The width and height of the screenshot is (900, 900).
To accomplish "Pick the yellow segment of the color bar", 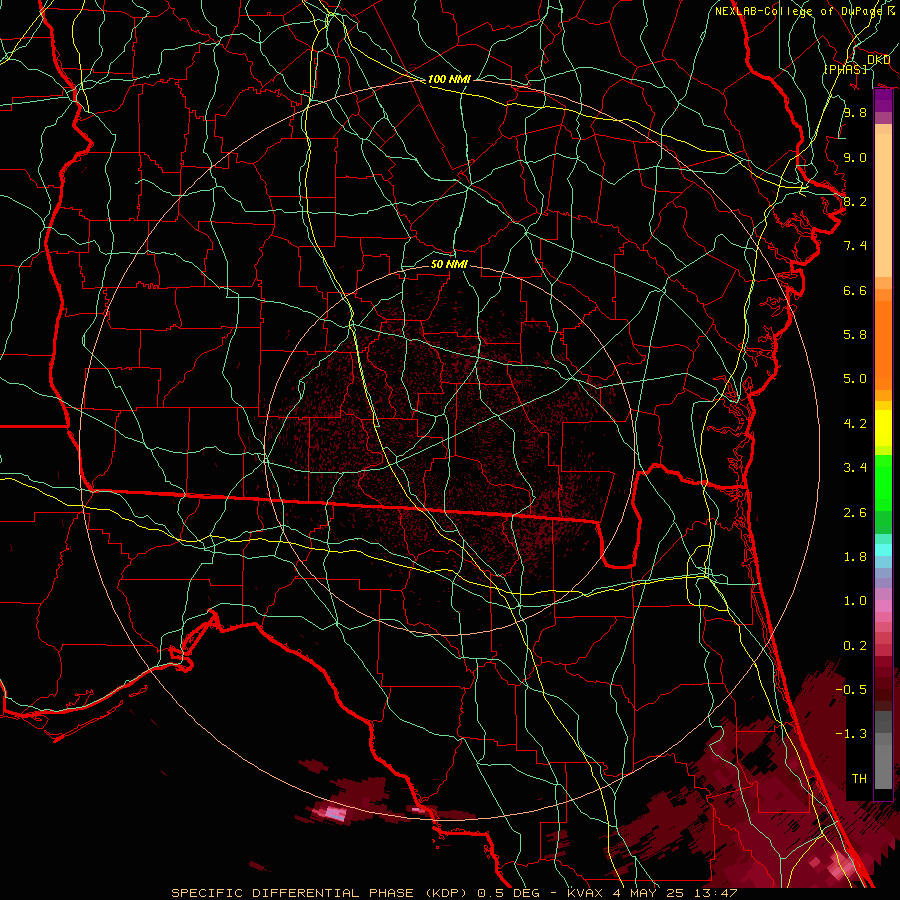I will (x=883, y=428).
